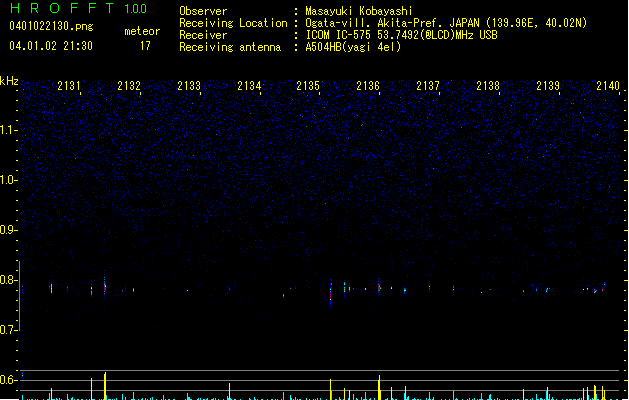The height and width of the screenshot is (400, 629).
Task: Click the A504HB(yagi 4el) antenna text
Action: 353,47
